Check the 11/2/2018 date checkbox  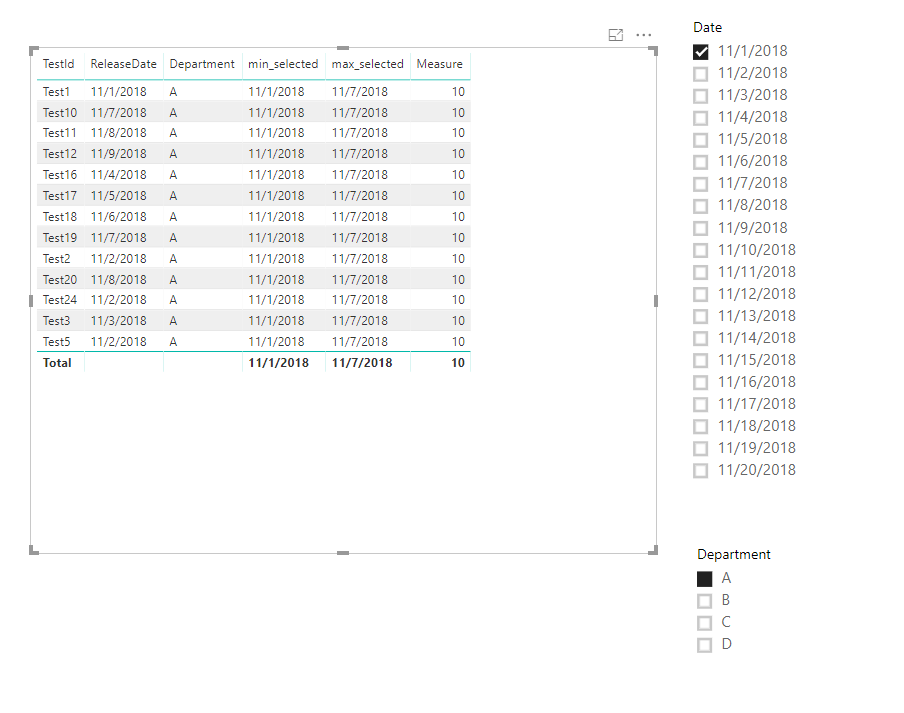pos(700,74)
